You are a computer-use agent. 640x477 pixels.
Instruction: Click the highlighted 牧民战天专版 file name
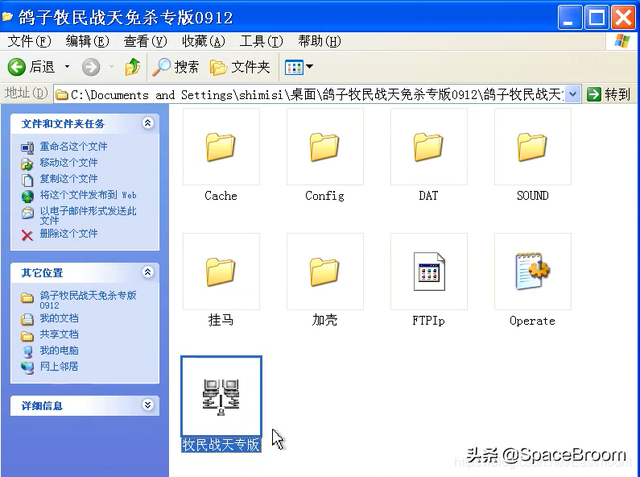[x=221, y=445]
